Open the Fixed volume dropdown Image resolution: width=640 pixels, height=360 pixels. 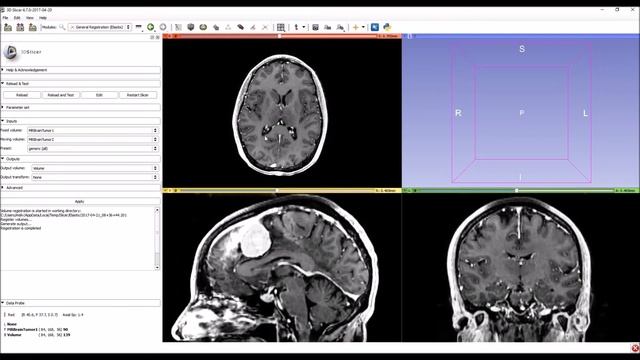93,130
